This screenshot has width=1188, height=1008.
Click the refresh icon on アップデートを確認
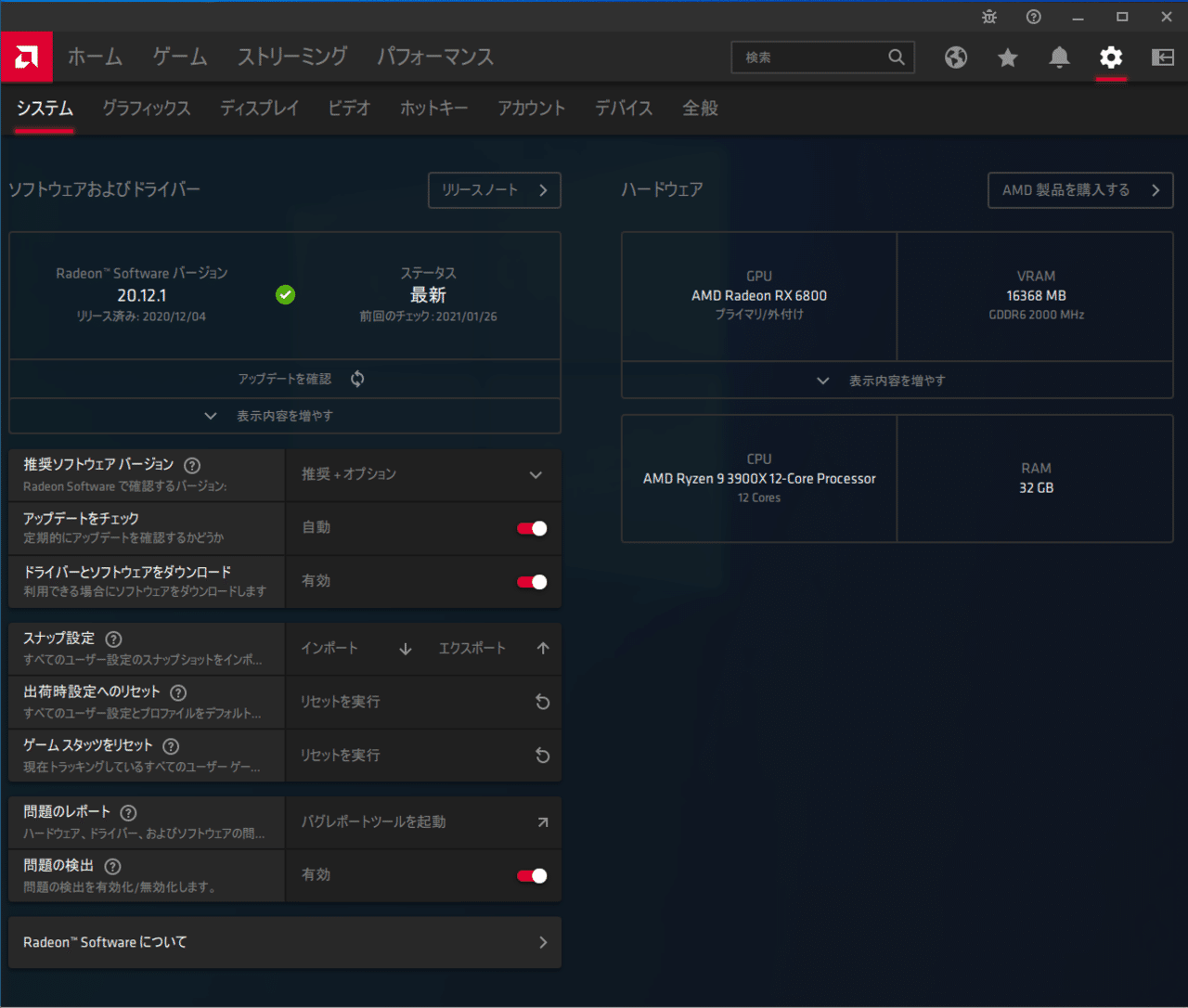click(357, 379)
